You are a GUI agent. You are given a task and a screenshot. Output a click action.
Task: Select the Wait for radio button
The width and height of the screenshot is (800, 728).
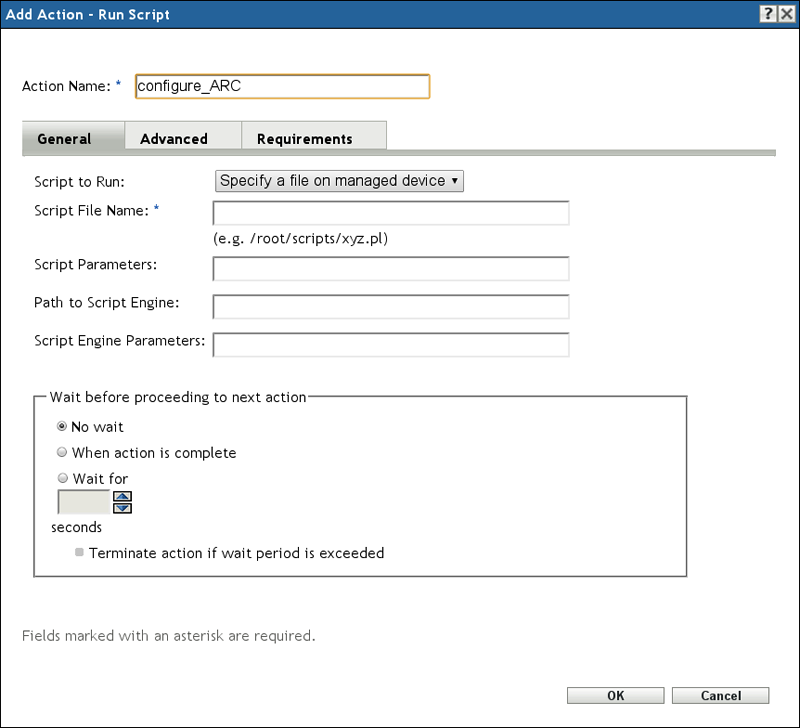(x=63, y=479)
